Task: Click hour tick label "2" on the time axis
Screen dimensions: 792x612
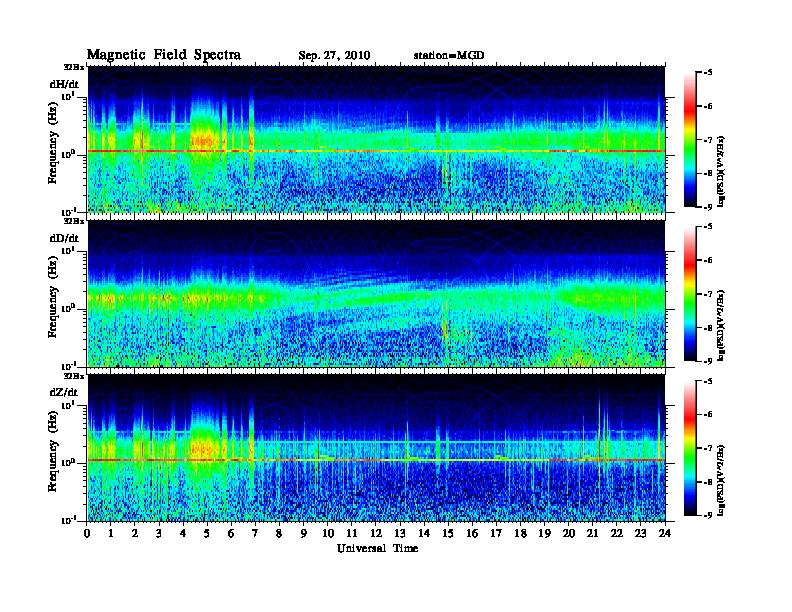Action: pyautogui.click(x=135, y=534)
